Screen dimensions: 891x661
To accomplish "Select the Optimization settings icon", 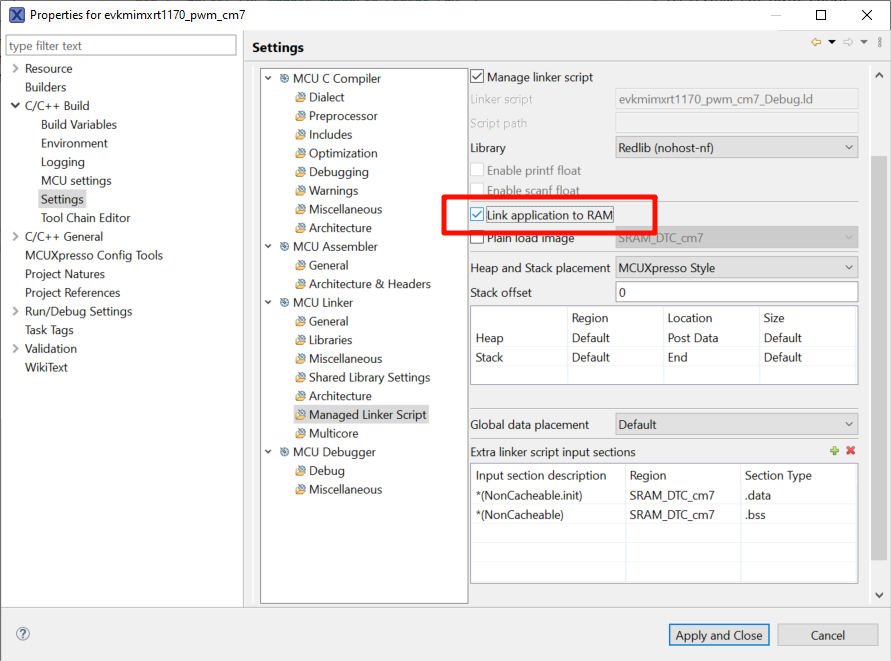I will tap(302, 153).
